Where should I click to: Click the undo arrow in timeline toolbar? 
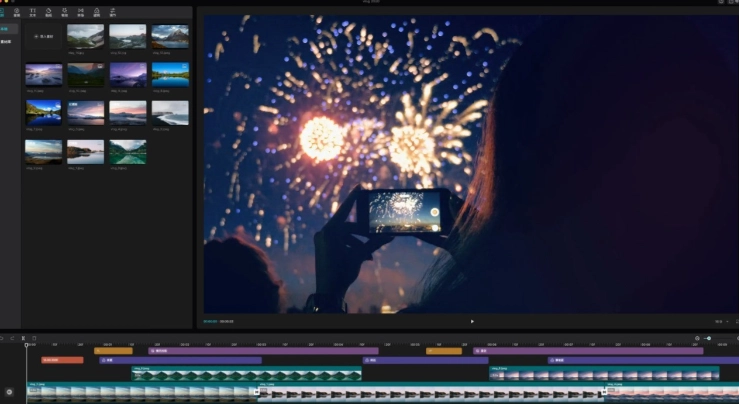coord(3,338)
